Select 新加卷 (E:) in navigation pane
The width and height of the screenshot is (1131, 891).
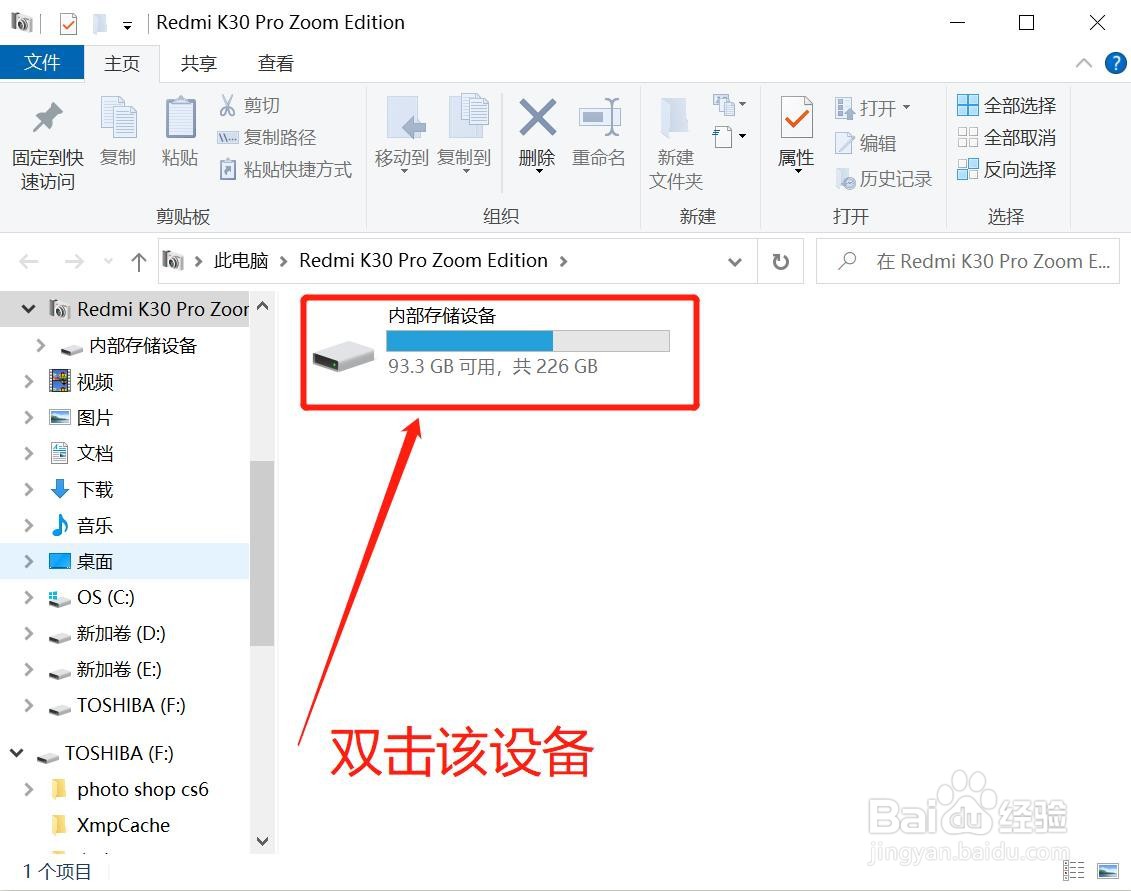pyautogui.click(x=119, y=670)
